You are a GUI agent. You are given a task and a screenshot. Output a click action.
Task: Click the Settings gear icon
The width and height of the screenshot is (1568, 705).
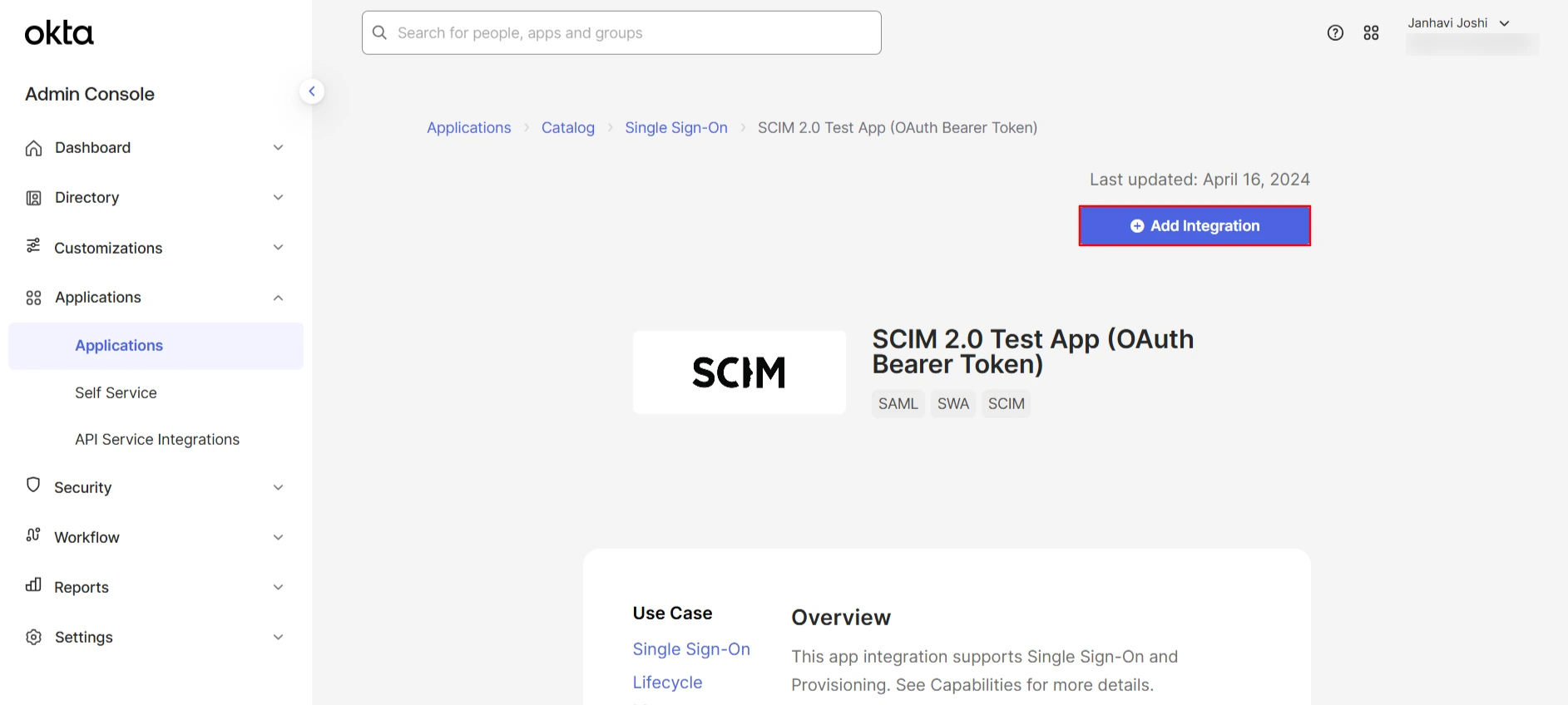(x=33, y=637)
